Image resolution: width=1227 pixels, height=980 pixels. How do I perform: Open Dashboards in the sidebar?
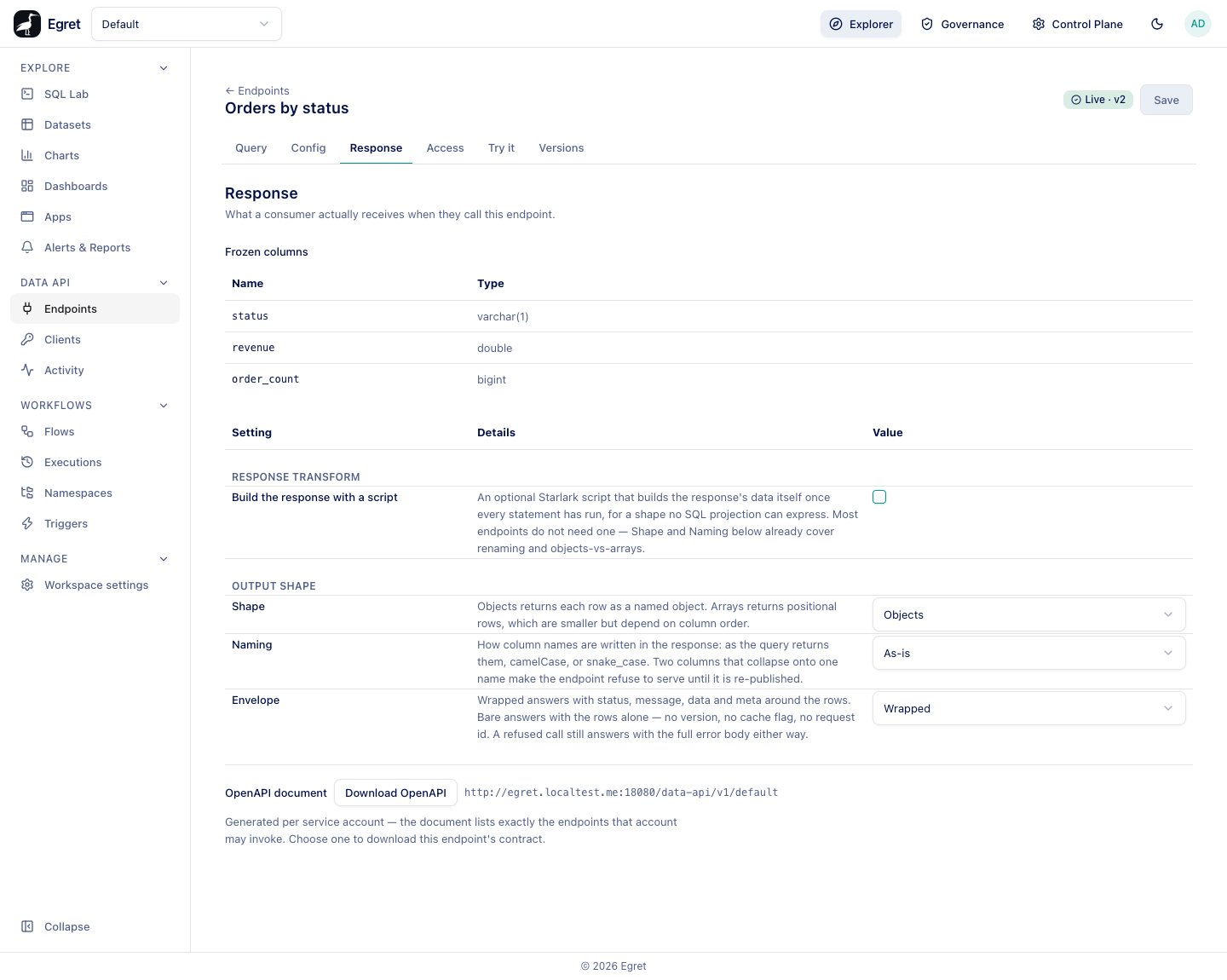(95, 186)
